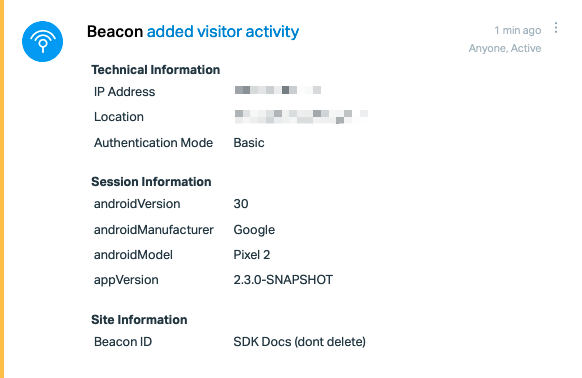Click the IP Address label
Screen dimensions: 582x378
click(x=124, y=92)
